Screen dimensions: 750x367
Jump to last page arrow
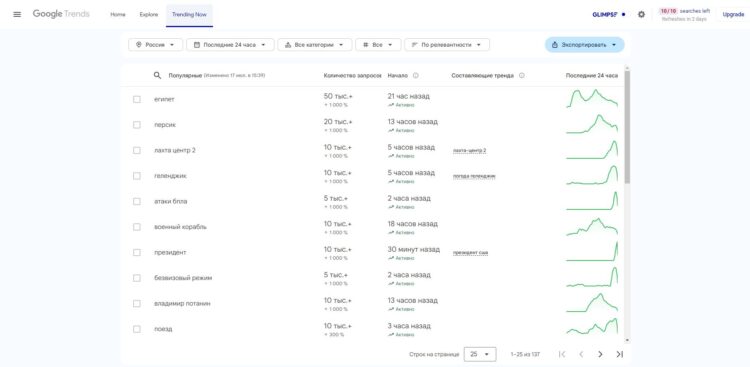[x=619, y=354]
